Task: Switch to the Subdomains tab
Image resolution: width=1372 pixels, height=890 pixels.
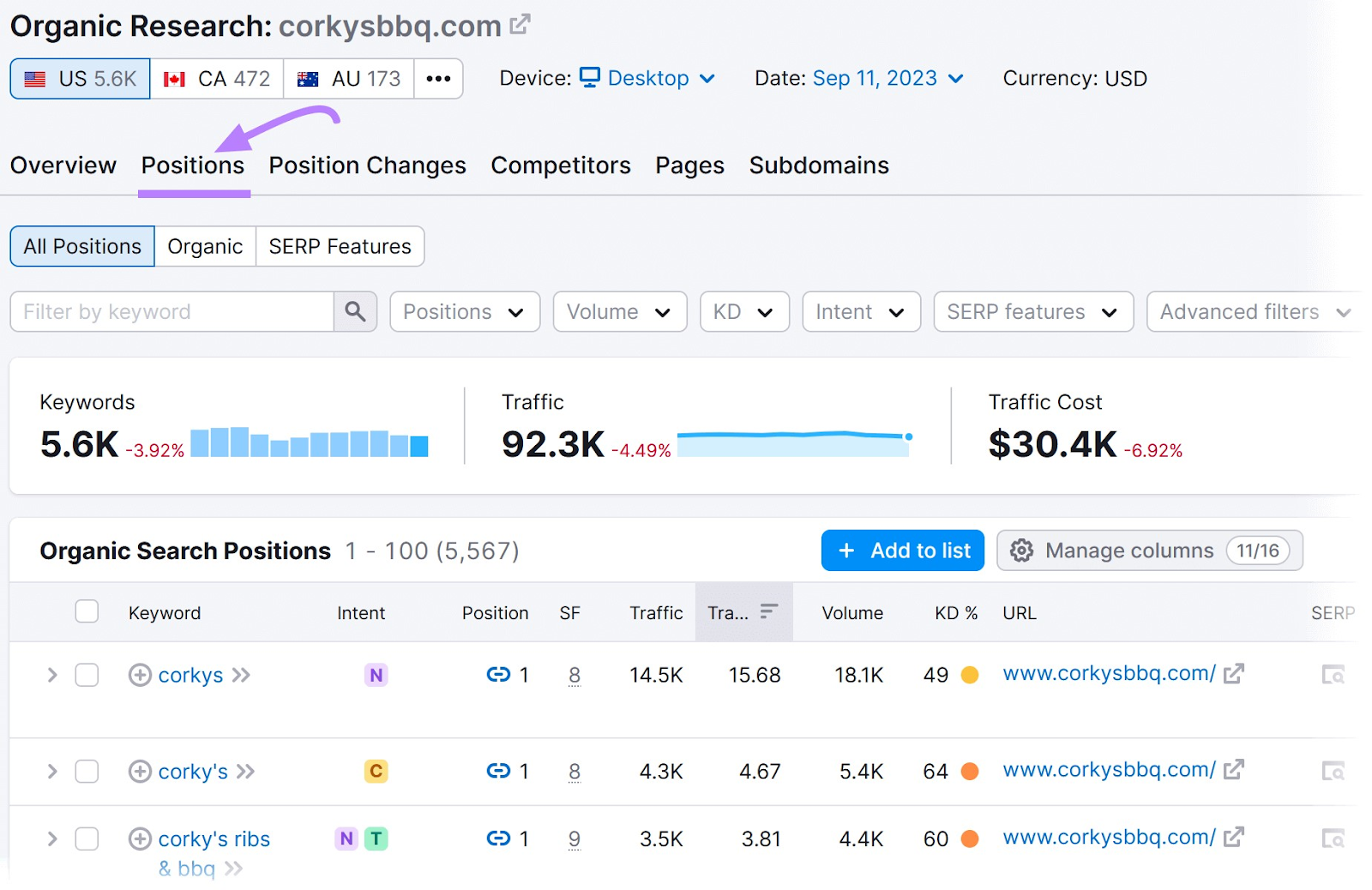Action: pos(819,165)
